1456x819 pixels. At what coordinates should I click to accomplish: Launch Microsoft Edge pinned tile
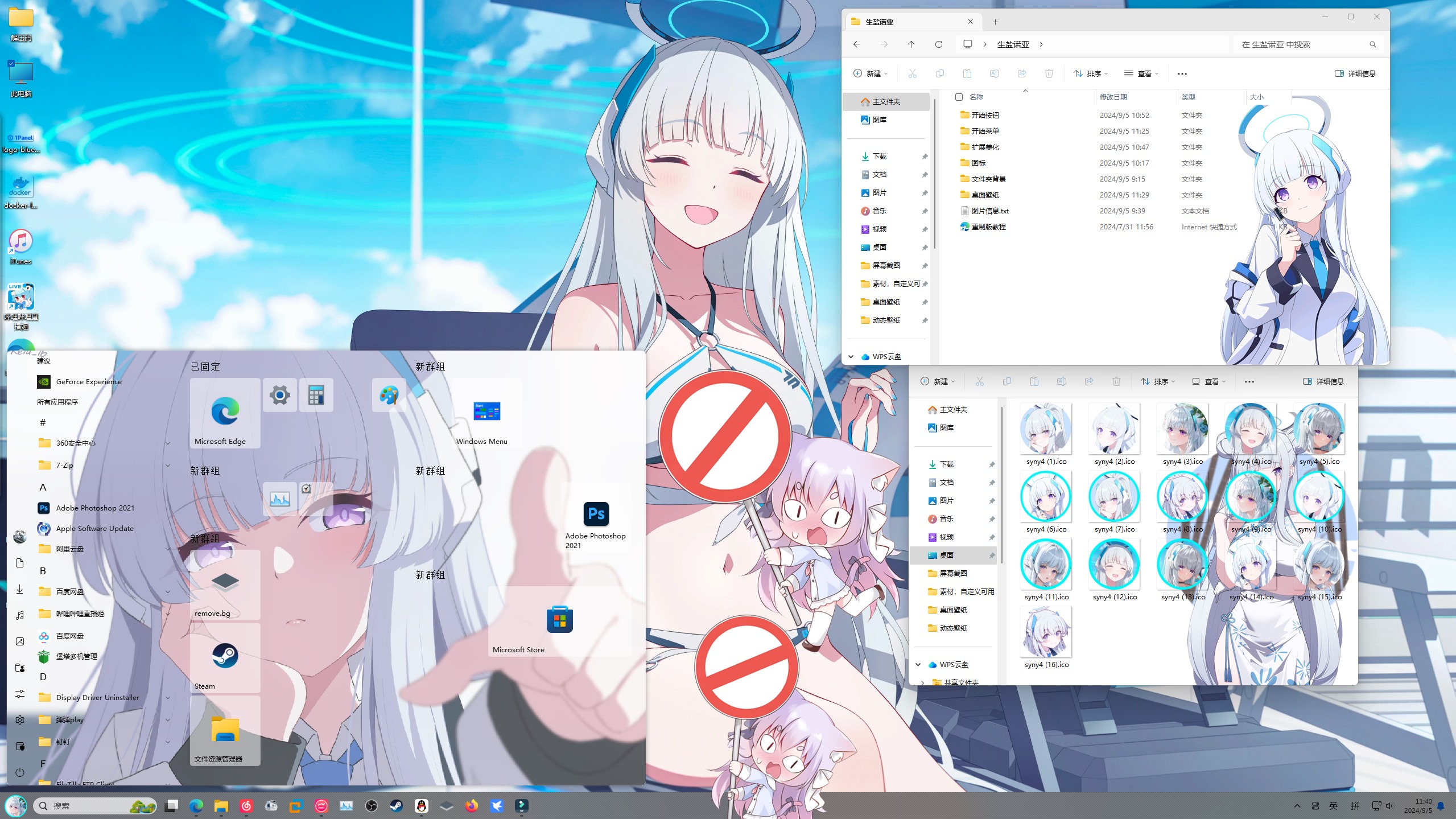[225, 414]
